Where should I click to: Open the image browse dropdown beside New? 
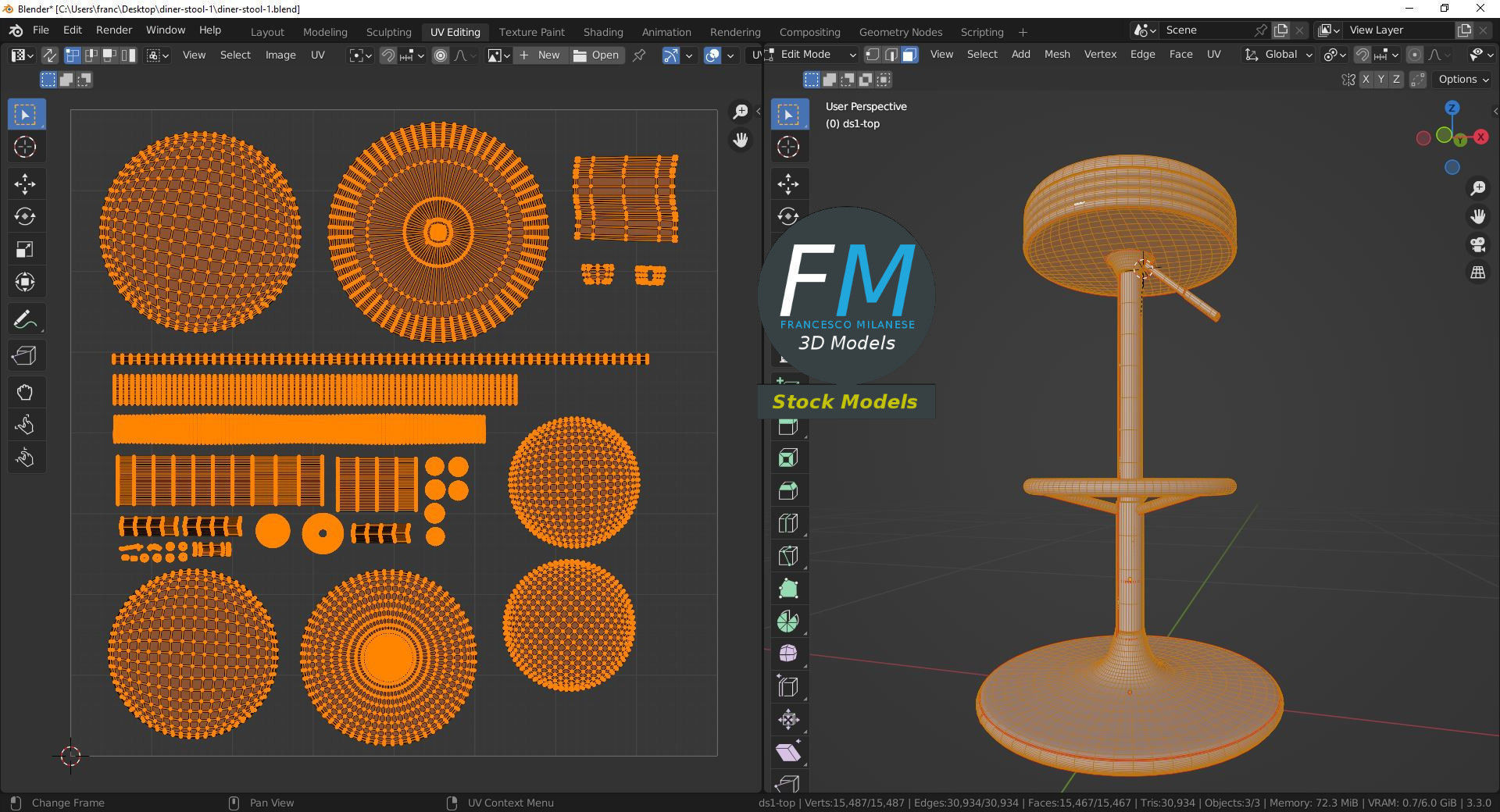pos(498,55)
